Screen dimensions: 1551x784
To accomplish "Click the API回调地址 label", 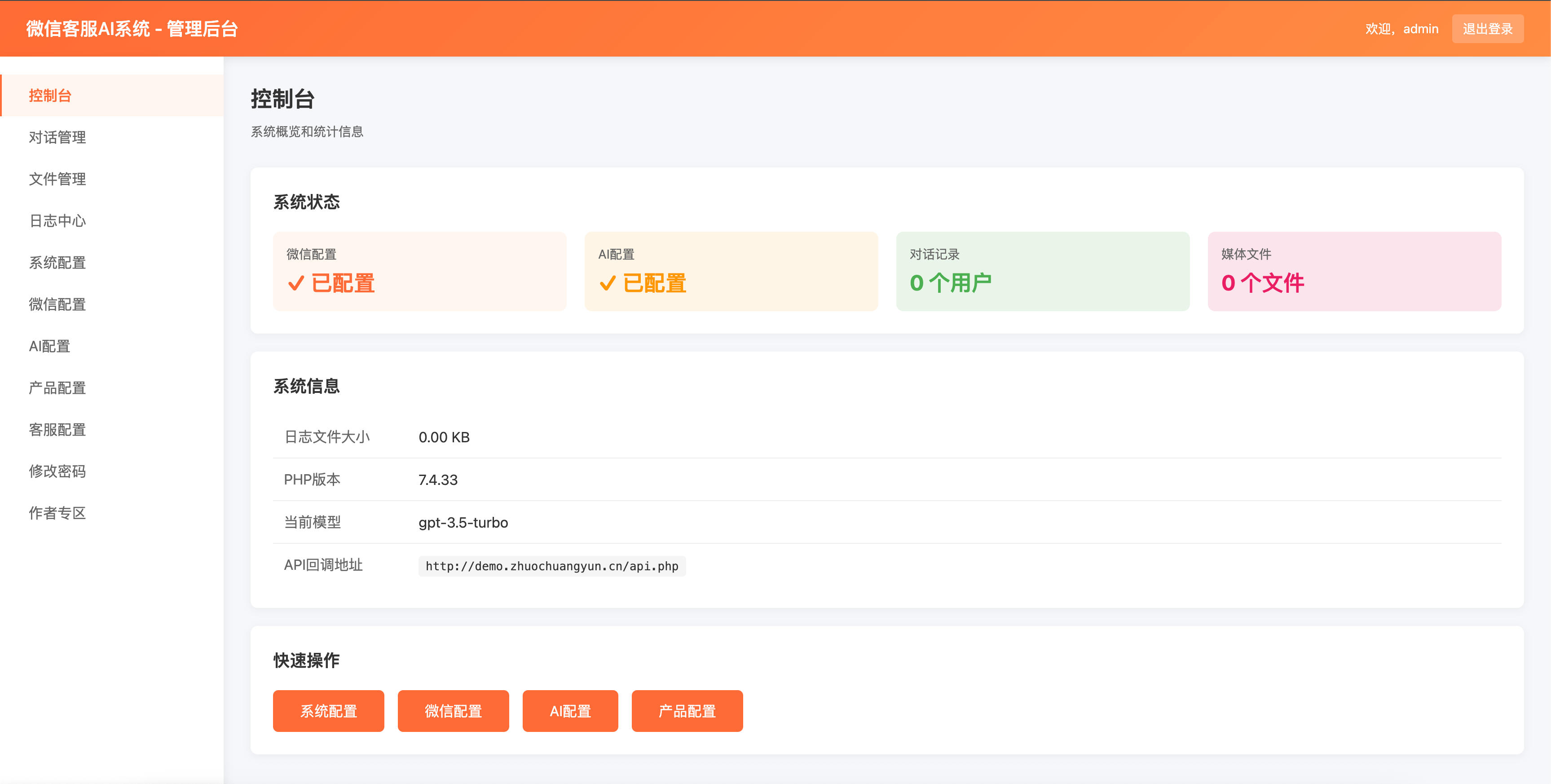I will pos(323,565).
